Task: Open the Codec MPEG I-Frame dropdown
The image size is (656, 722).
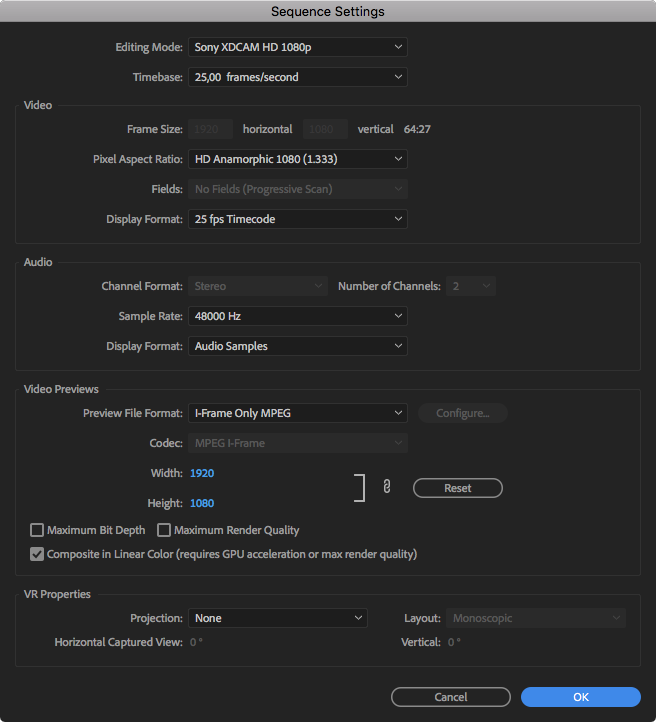Action: click(298, 443)
